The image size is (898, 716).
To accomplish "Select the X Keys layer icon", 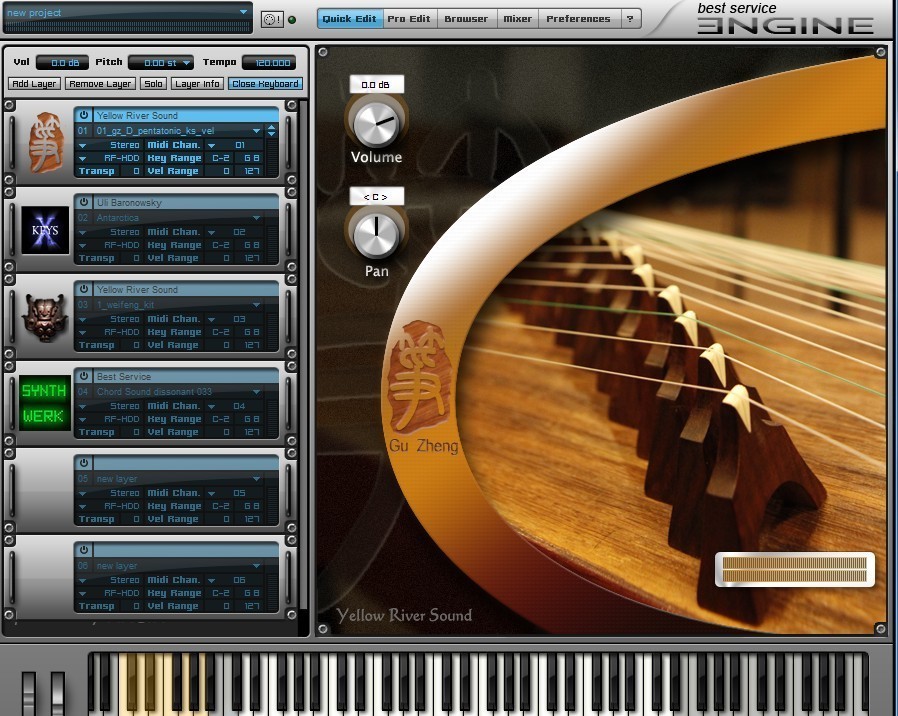I will [x=45, y=230].
